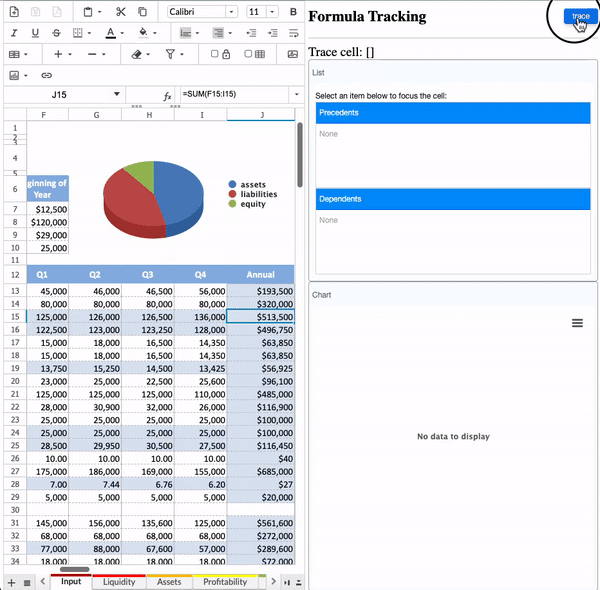Select the Annual column header cell
The height and width of the screenshot is (590, 600).
pyautogui.click(x=261, y=274)
